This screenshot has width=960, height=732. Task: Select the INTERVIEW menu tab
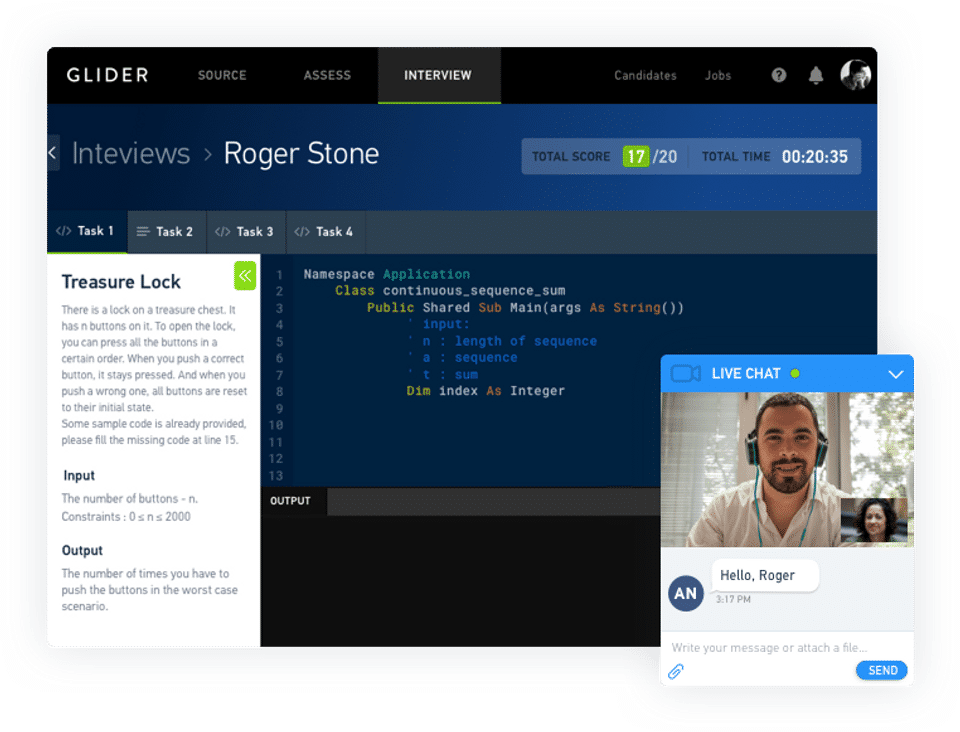point(439,75)
